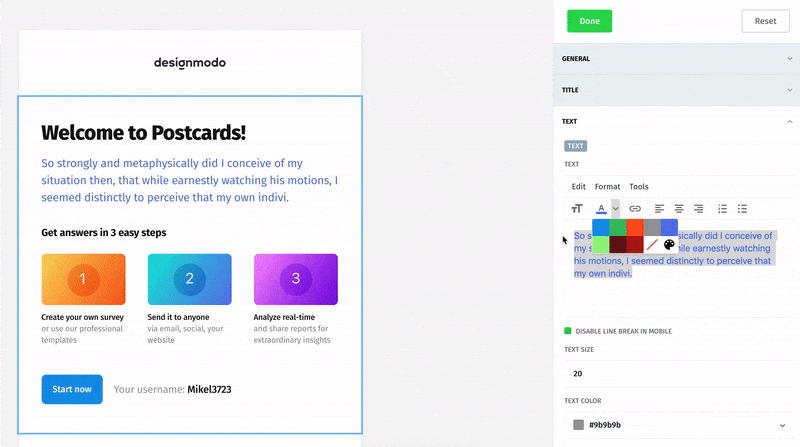Open the font size tool icon
Image resolution: width=800 pixels, height=447 pixels.
577,209
